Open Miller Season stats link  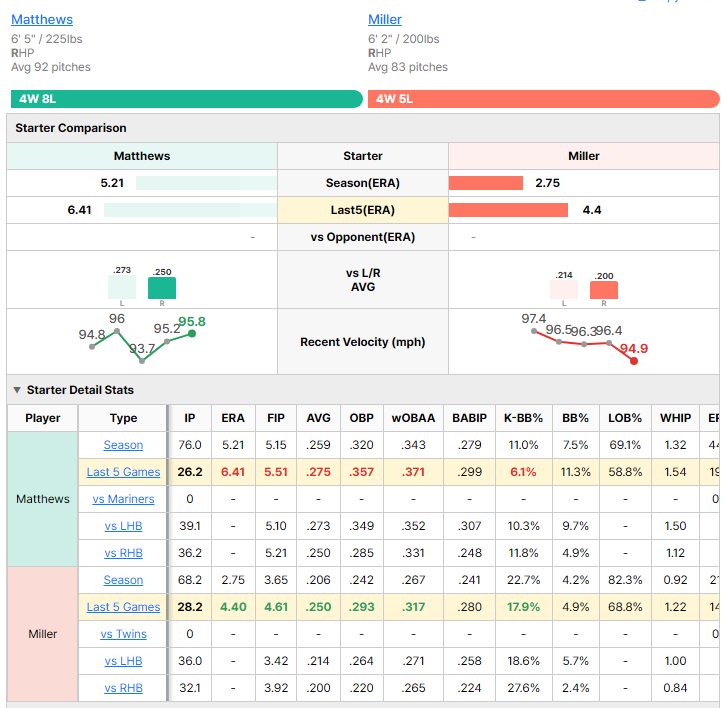(123, 580)
